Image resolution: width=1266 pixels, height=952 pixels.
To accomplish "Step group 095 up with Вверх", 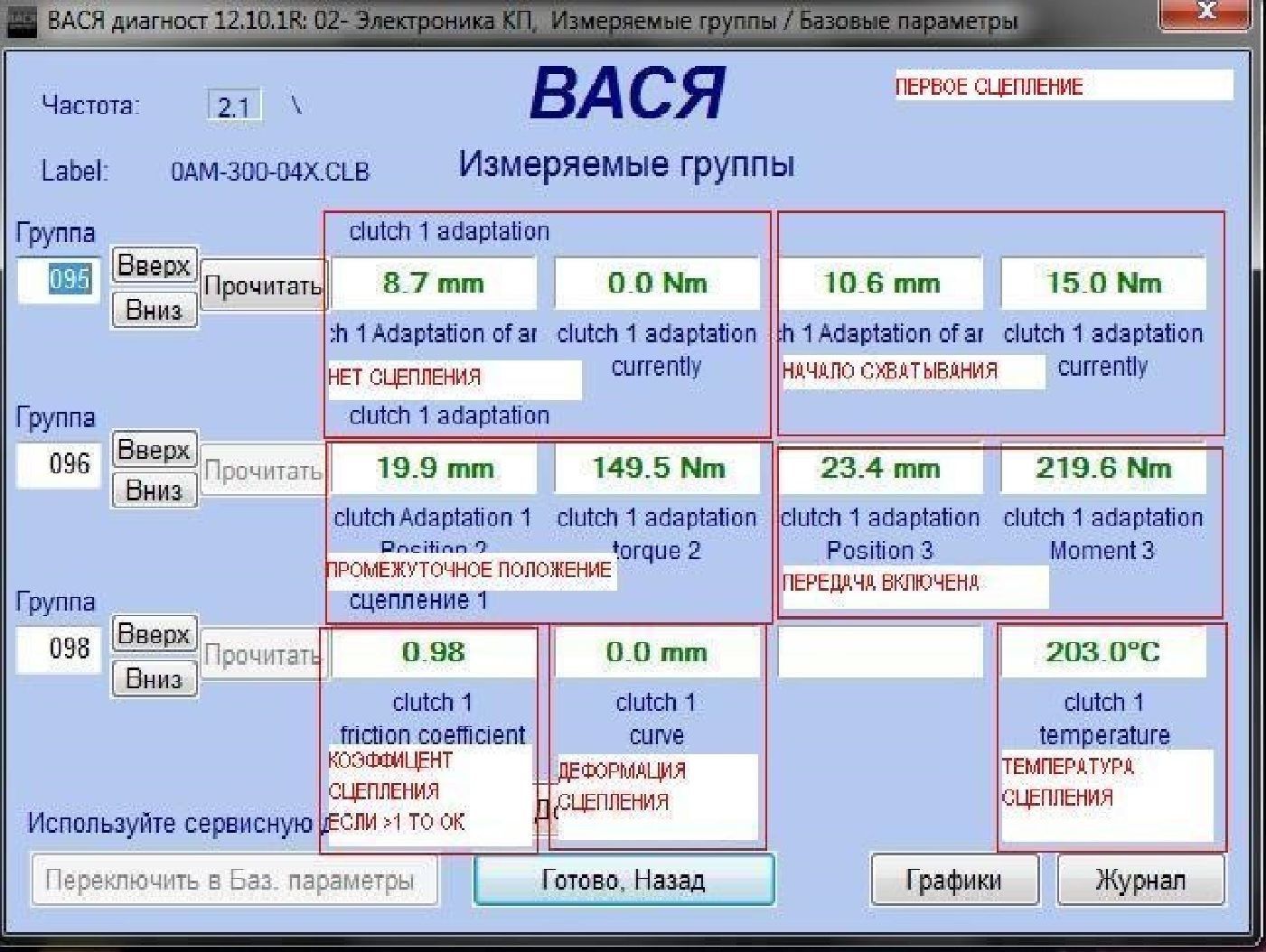I will click(x=155, y=266).
